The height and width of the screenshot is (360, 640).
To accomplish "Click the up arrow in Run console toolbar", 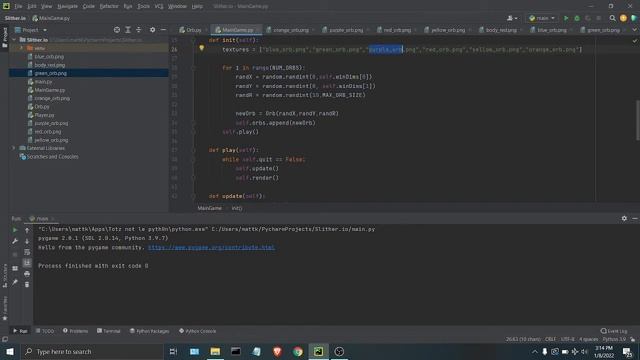I will (27, 230).
